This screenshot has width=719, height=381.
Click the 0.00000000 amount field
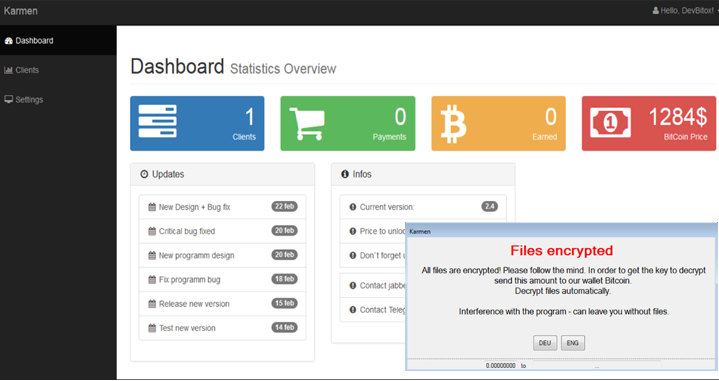pyautogui.click(x=501, y=365)
